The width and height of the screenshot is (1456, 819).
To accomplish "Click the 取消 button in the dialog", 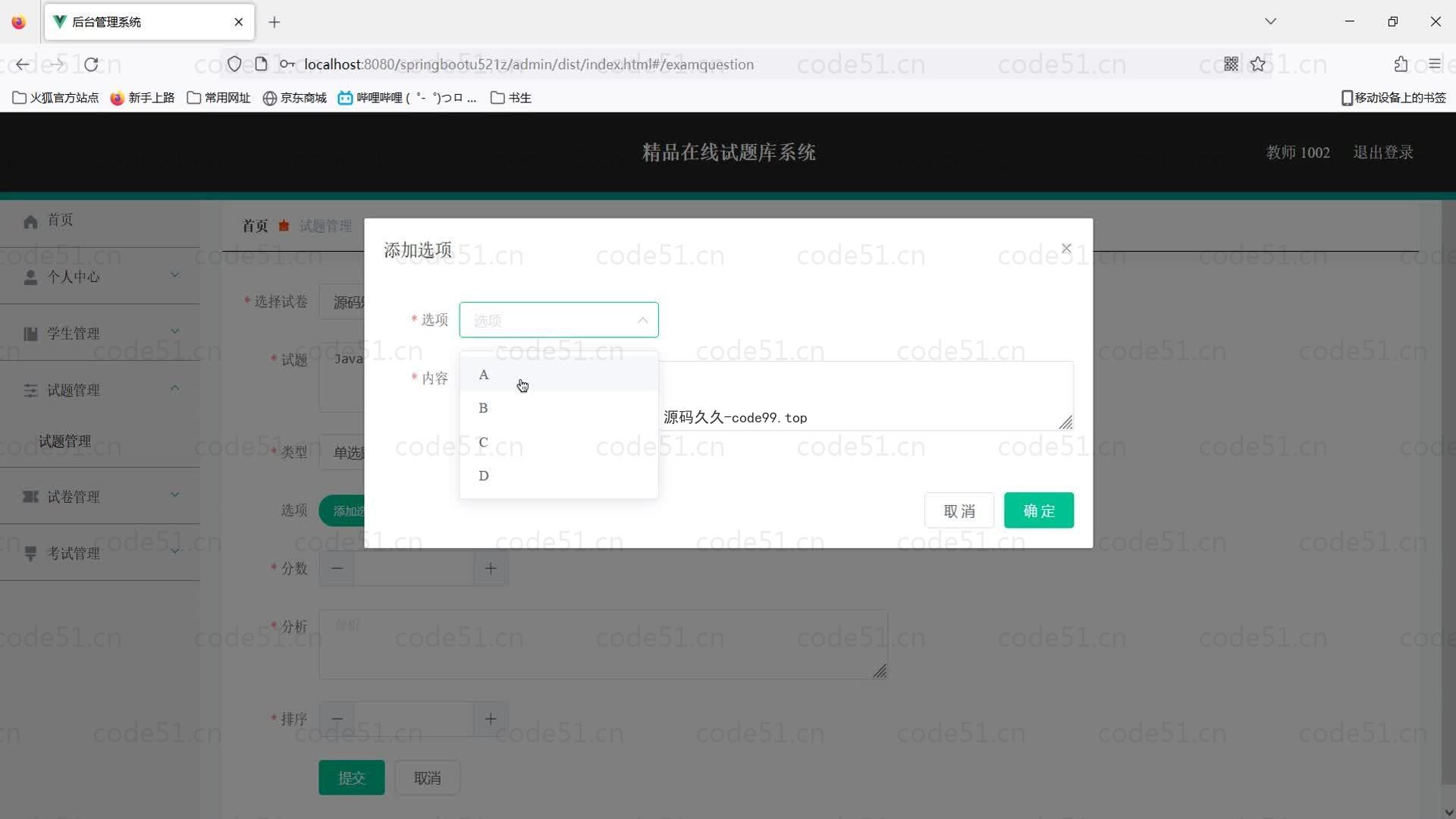I will pos(959,510).
